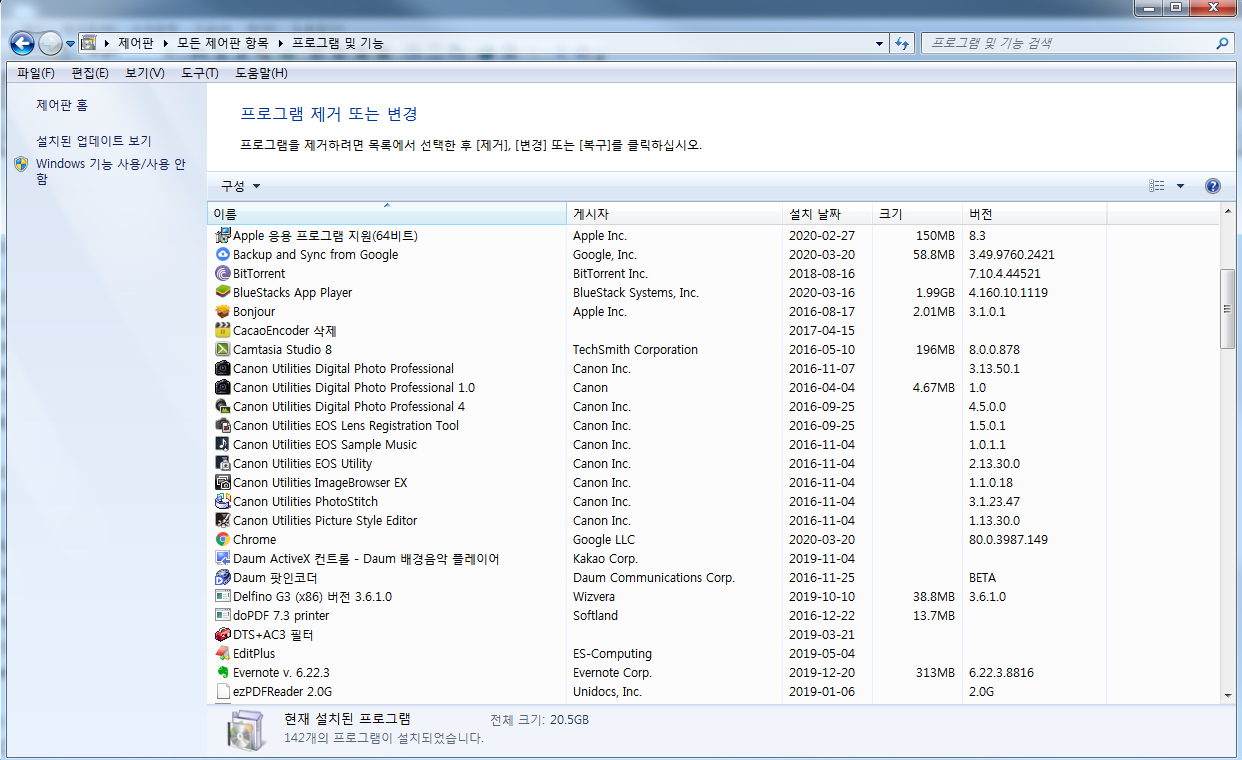
Task: Expand the 제어판 breadcrumb arrow
Action: [x=164, y=44]
